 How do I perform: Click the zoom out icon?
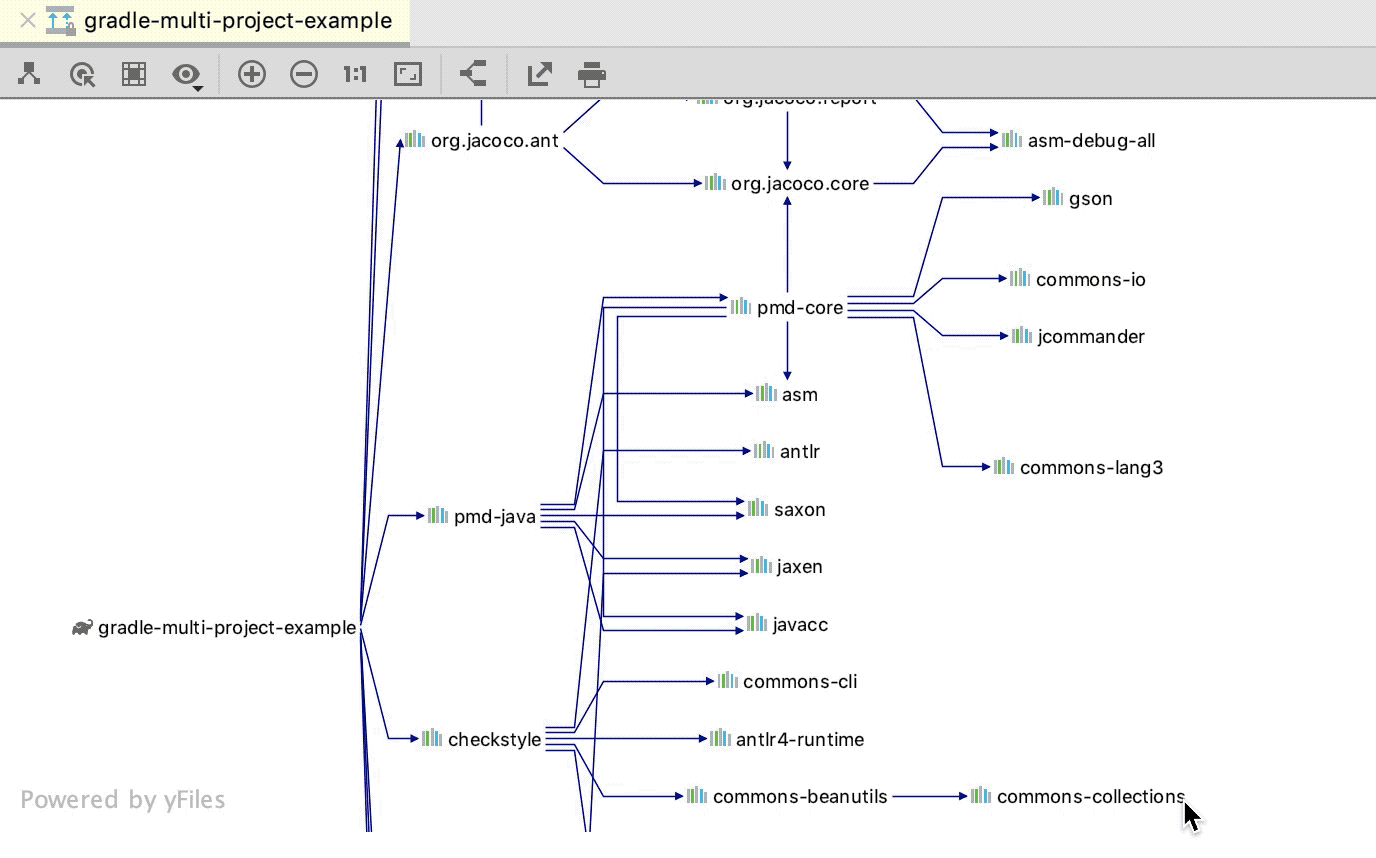304,73
